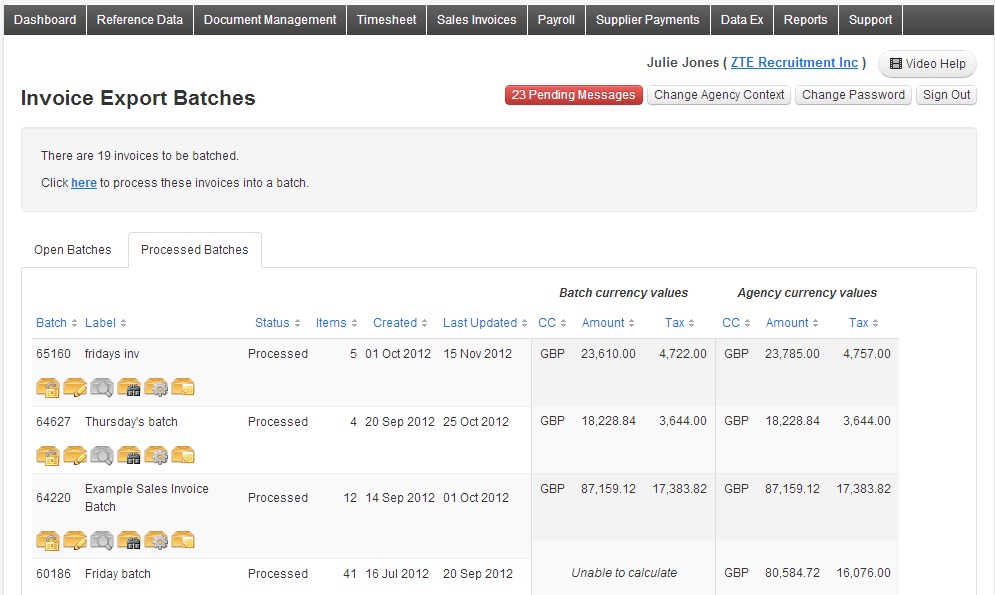Click pencil edit icon for fridays inv batch
This screenshot has height=595, width=995.
point(75,387)
